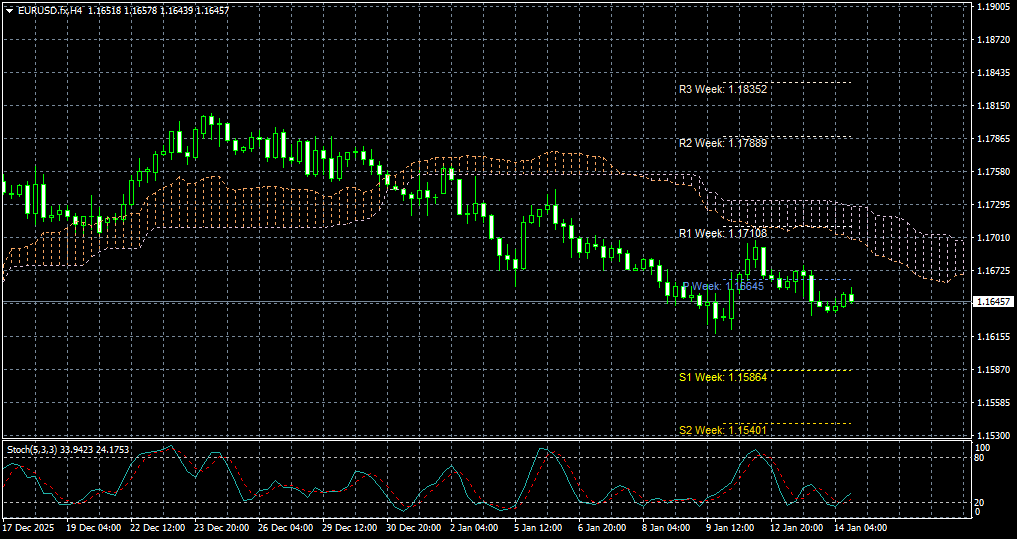The height and width of the screenshot is (539, 1017).
Task: Click the 29 Dec 12:00 time axis label
Action: coord(348,528)
